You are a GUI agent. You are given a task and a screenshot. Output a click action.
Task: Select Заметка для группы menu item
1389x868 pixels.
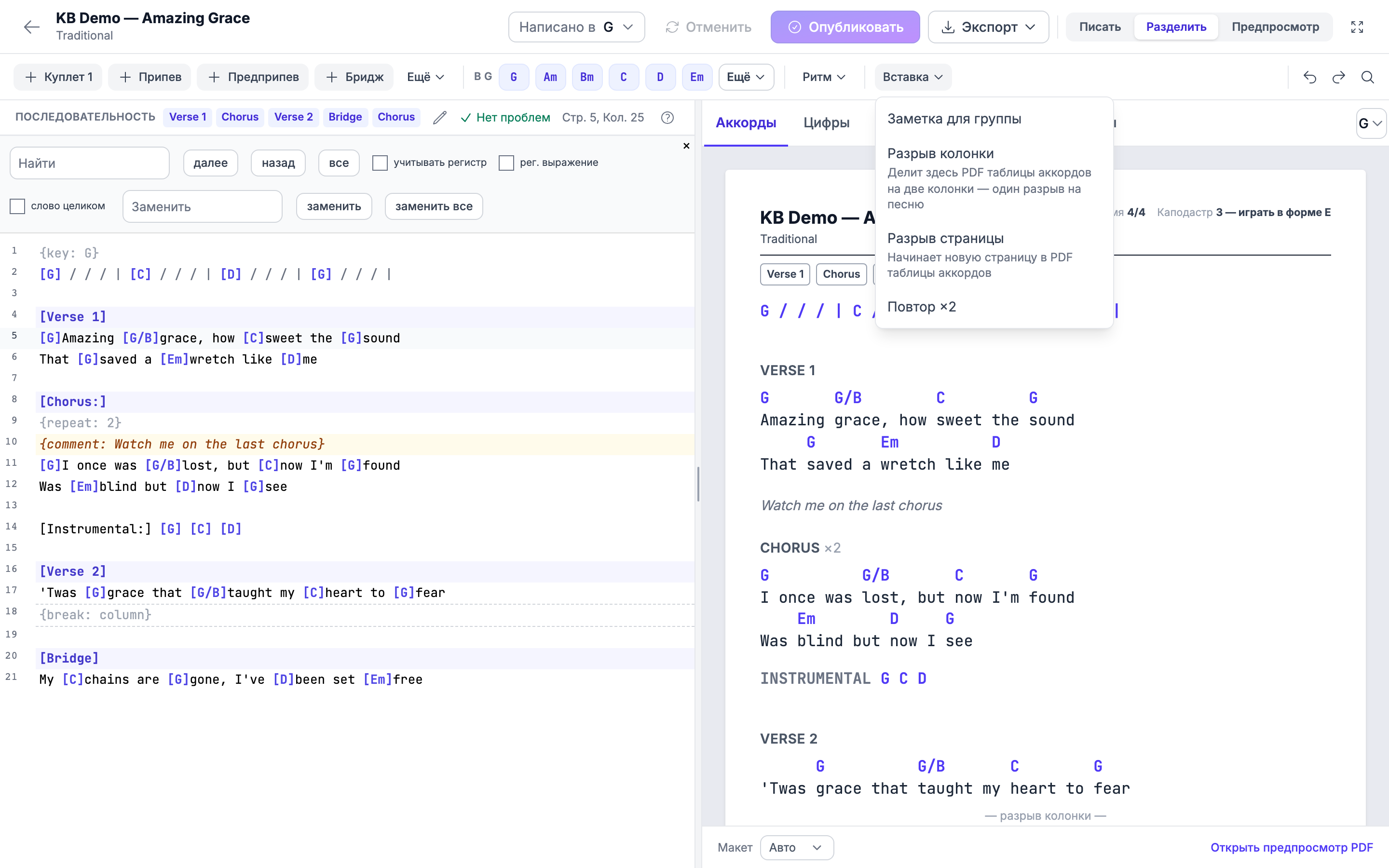pos(994,119)
